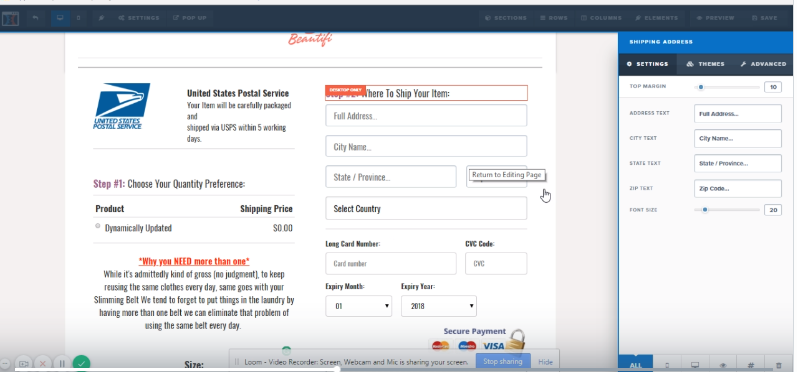This screenshot has width=797, height=372.
Task: Open the Expiry Month dropdown
Action: [x=358, y=306]
